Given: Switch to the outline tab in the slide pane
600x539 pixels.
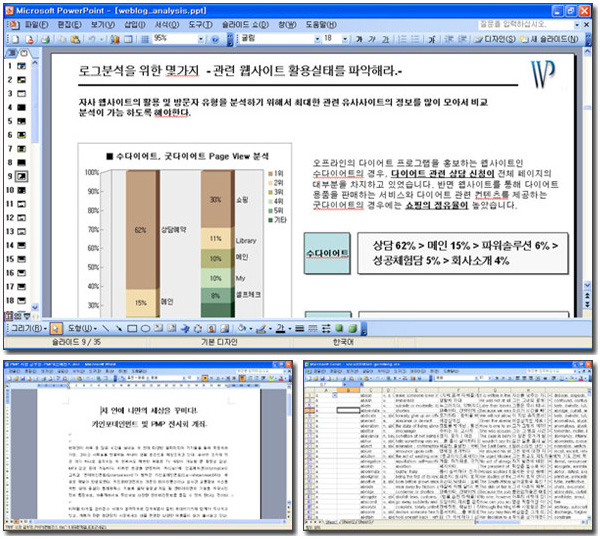Looking at the screenshot, I should pos(12,53).
